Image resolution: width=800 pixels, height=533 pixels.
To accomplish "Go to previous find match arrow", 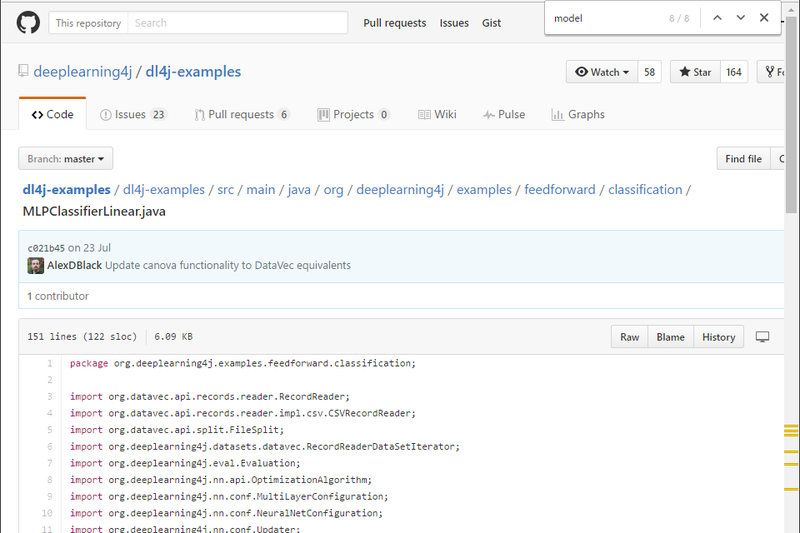I will (717, 18).
